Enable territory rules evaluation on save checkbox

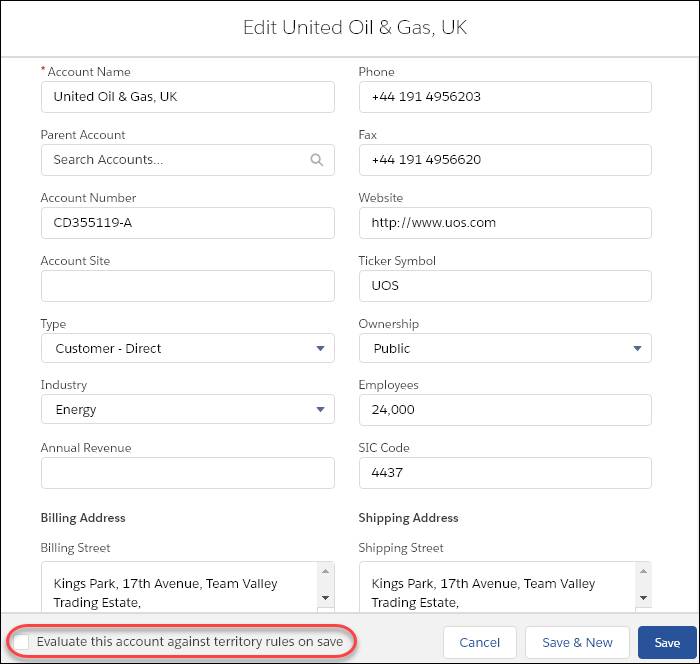[21, 642]
